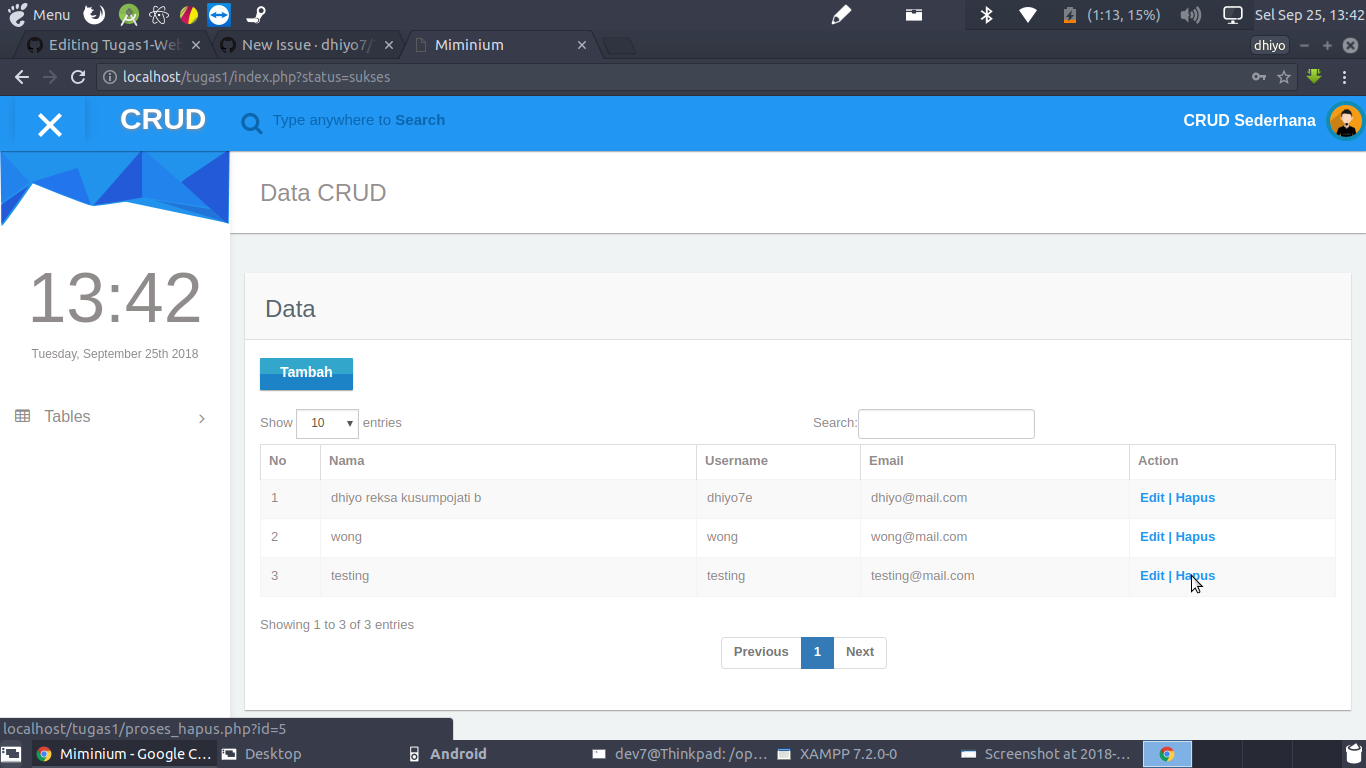
Task: Open the Show entries dropdown
Action: click(x=327, y=423)
